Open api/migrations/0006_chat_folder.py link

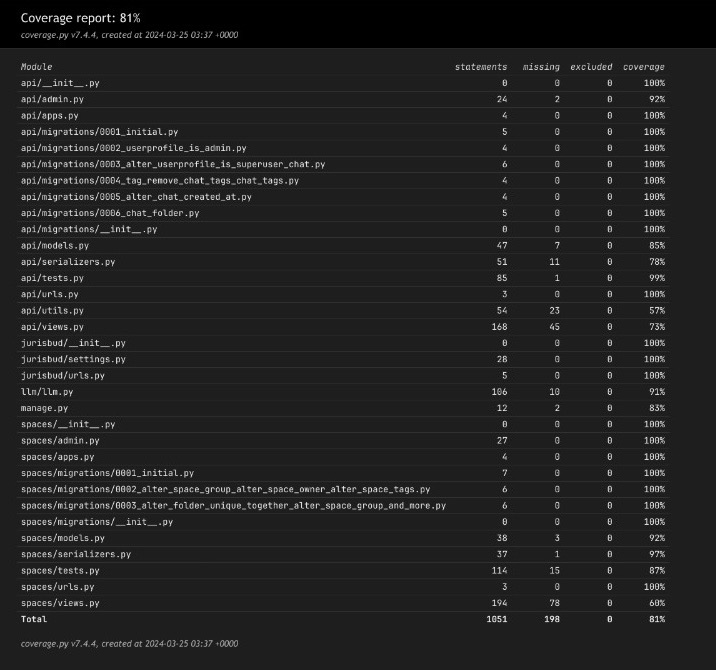point(110,213)
